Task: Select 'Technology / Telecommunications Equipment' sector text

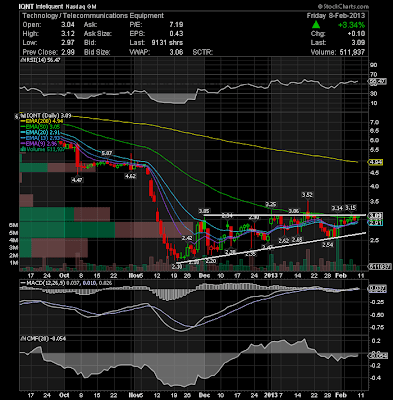Action: click(x=93, y=15)
